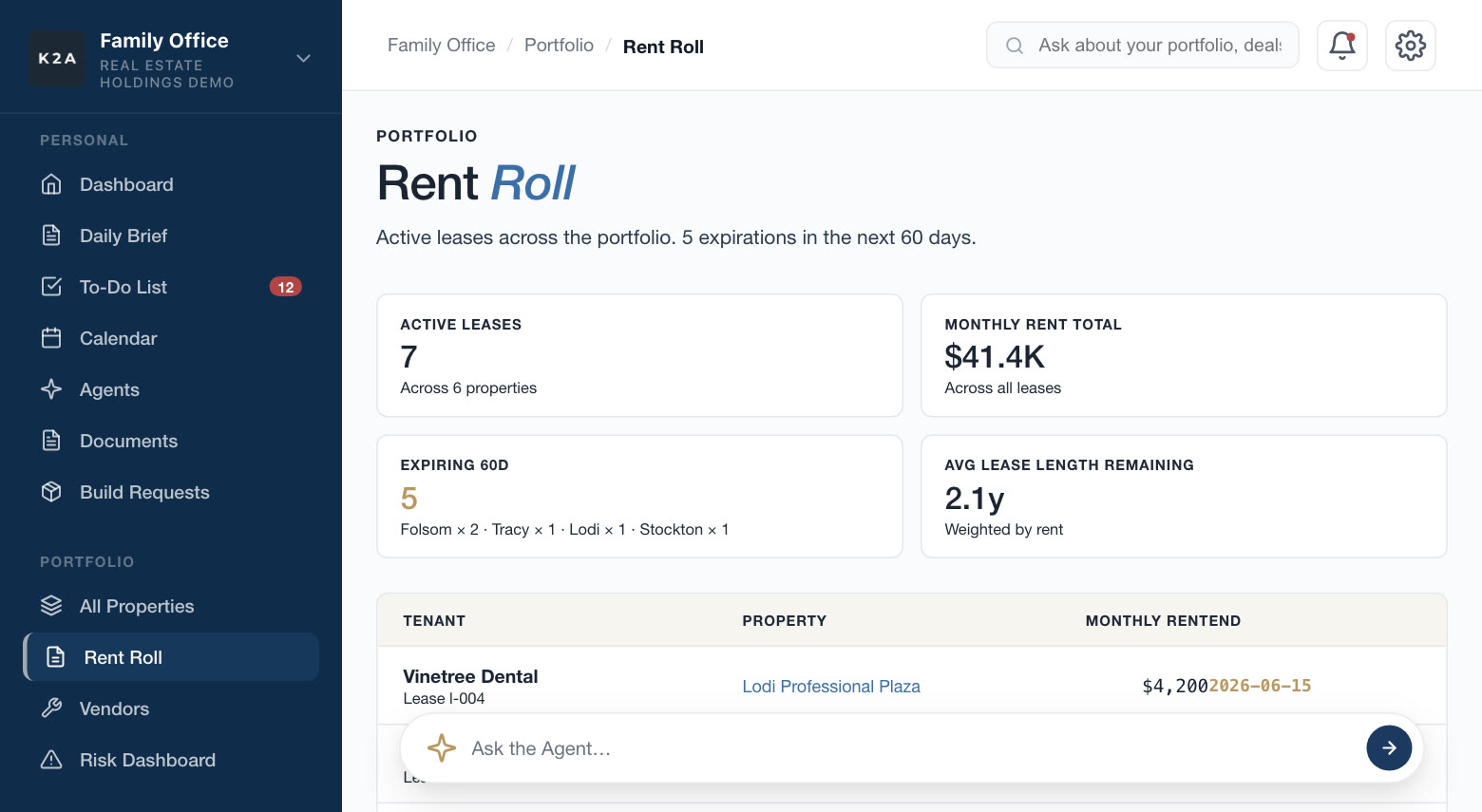Screen dimensions: 1482x812
Task: Click the All Properties layers icon
Action: [51, 606]
